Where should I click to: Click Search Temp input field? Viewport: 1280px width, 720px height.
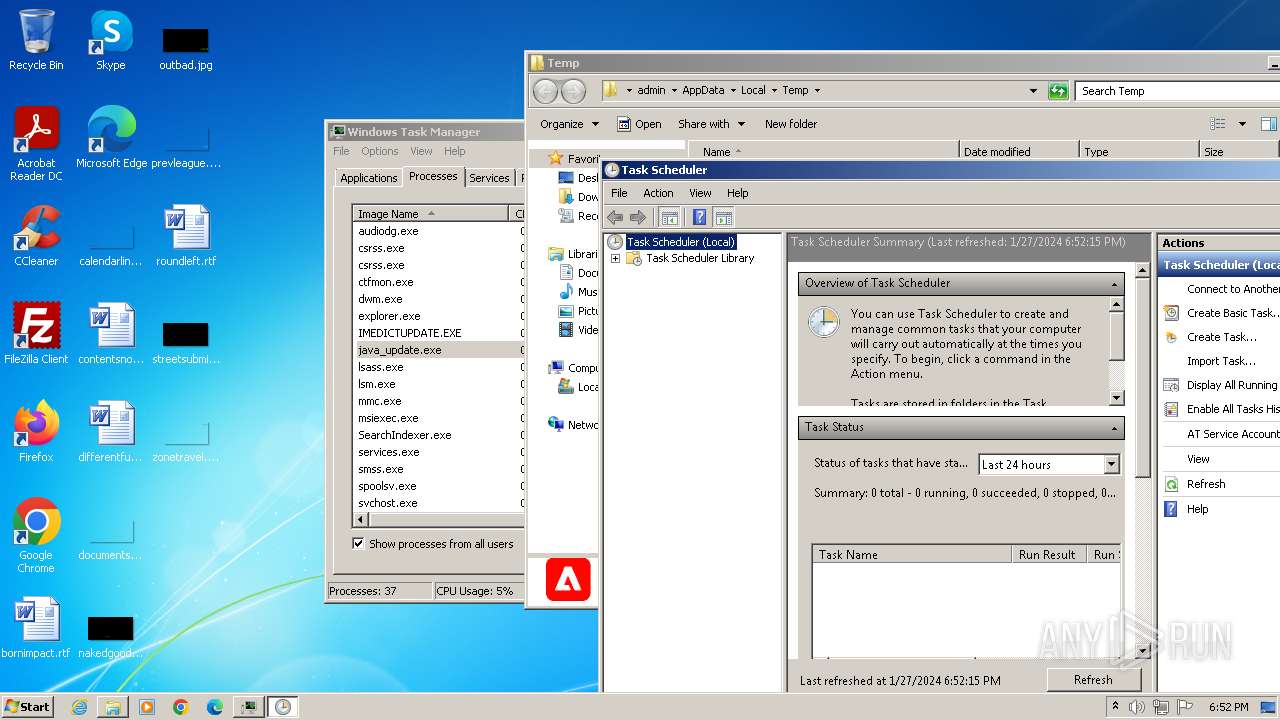[x=1178, y=91]
